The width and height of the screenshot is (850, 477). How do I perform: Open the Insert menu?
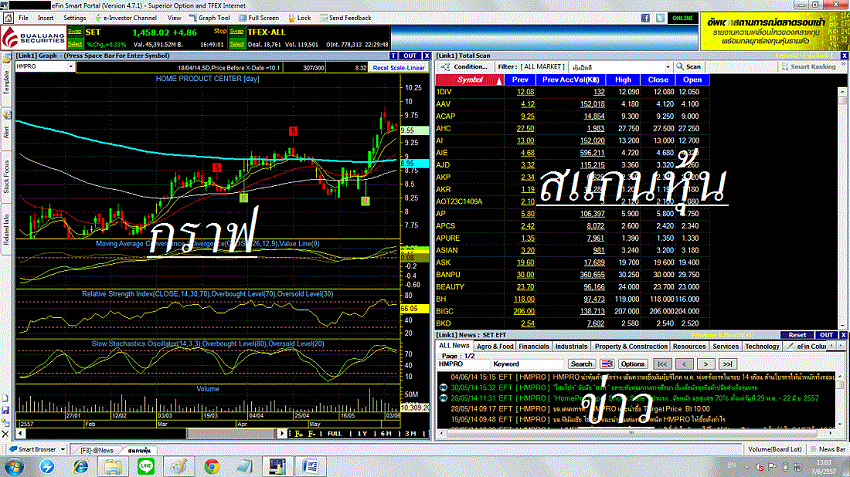click(46, 18)
